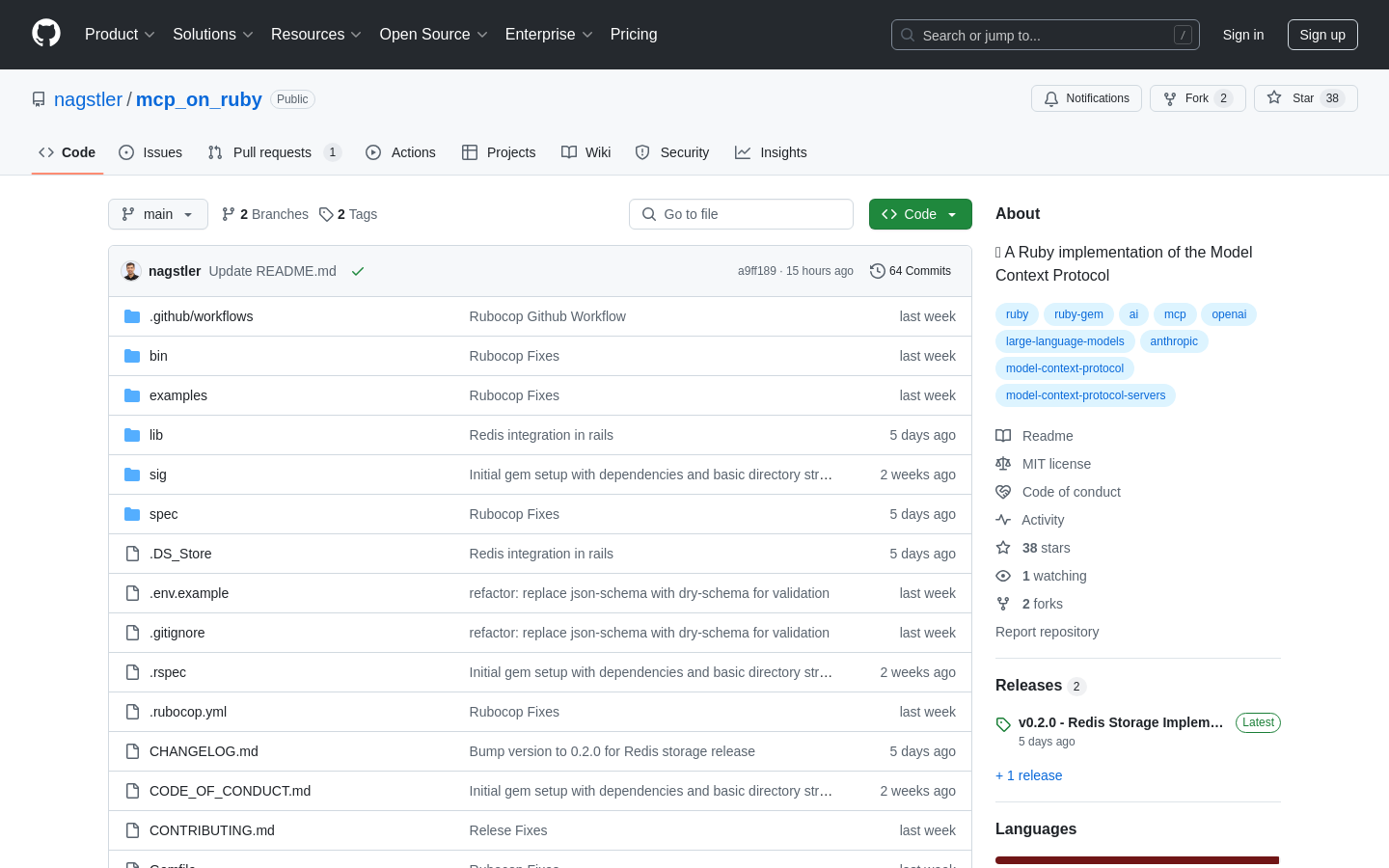This screenshot has width=1389, height=868.
Task: Open the bin folder icon
Action: click(x=132, y=356)
